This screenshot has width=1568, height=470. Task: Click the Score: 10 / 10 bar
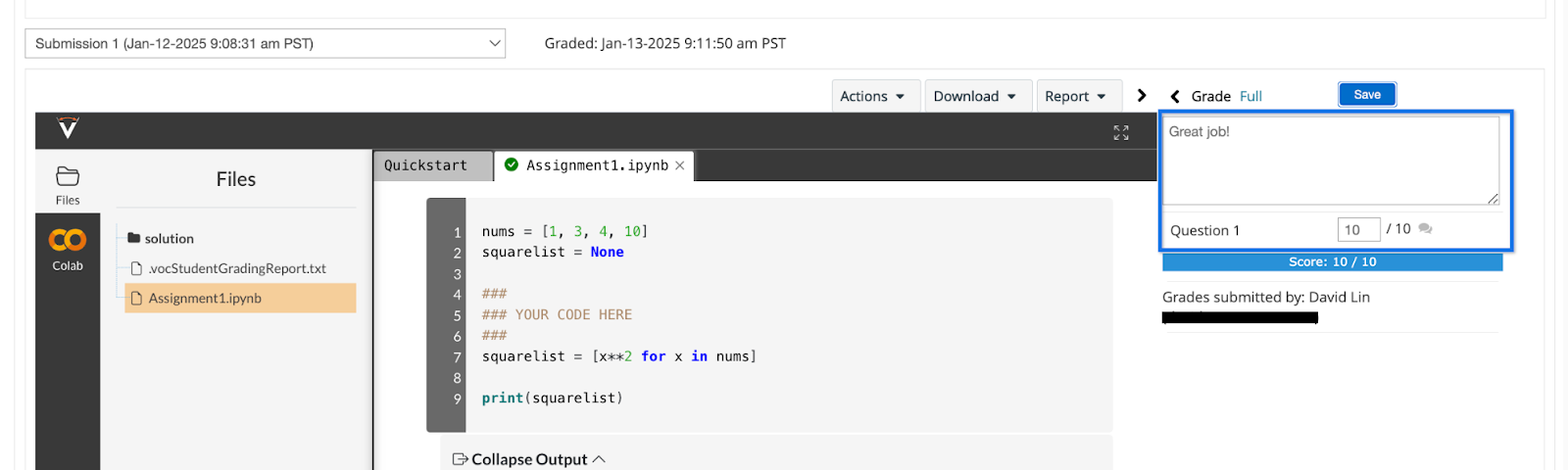pos(1332,261)
